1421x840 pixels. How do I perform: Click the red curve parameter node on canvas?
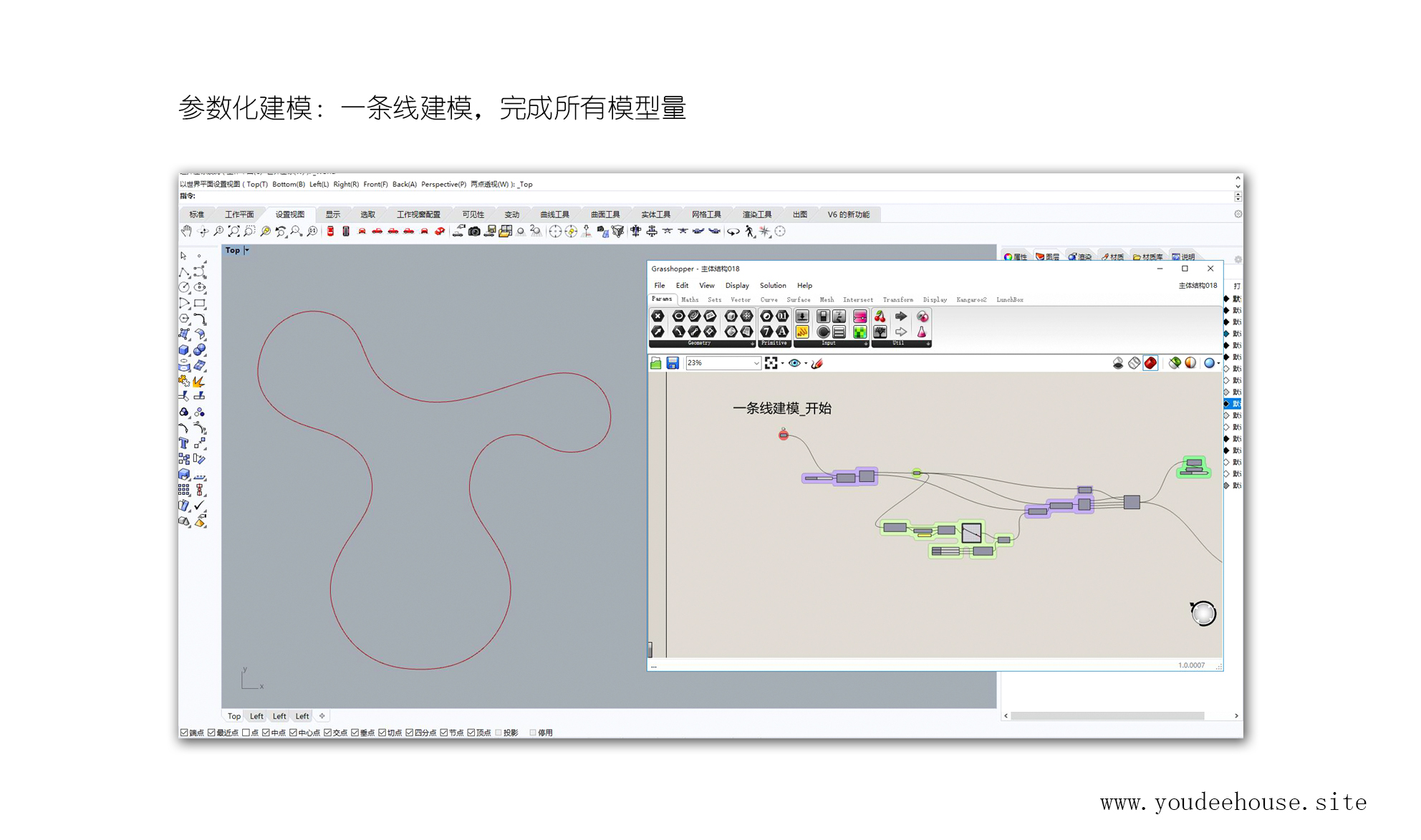[x=784, y=435]
